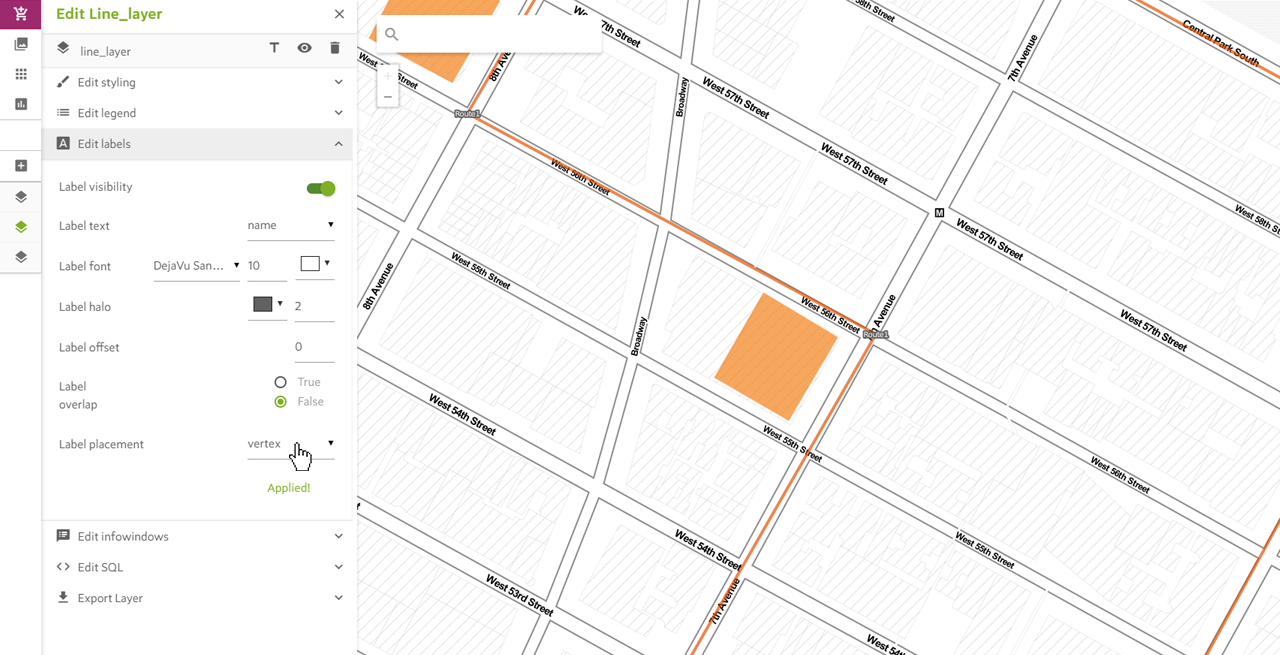Click the Edit Line_layer panel title

coord(109,14)
